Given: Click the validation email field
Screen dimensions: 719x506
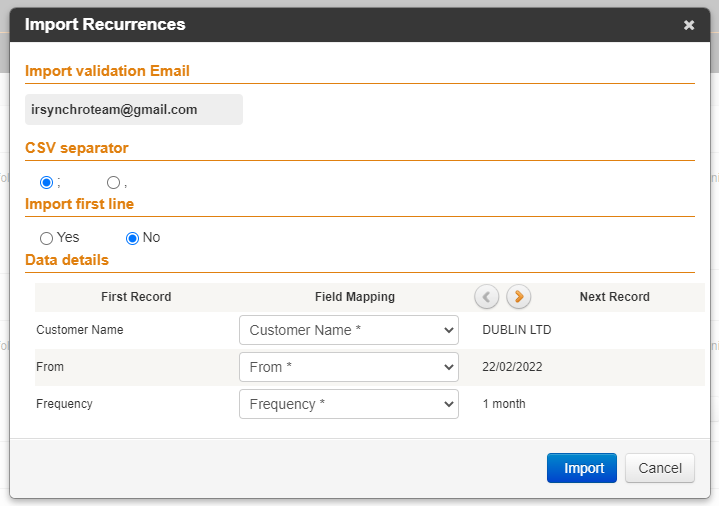Looking at the screenshot, I should point(134,110).
